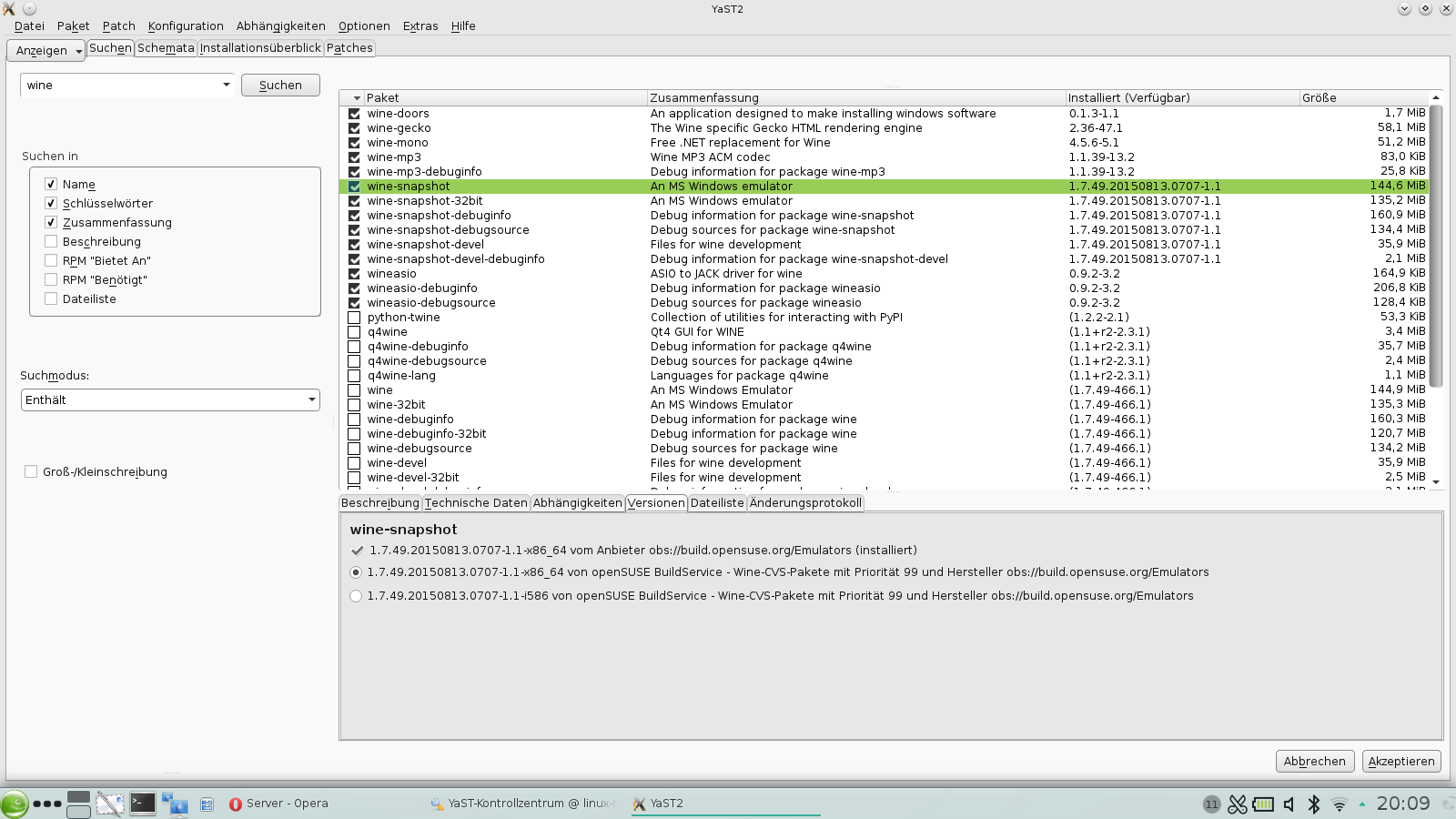Enable Groß-/Kleinschreibung checkbox
This screenshot has width=1456, height=819.
31,471
